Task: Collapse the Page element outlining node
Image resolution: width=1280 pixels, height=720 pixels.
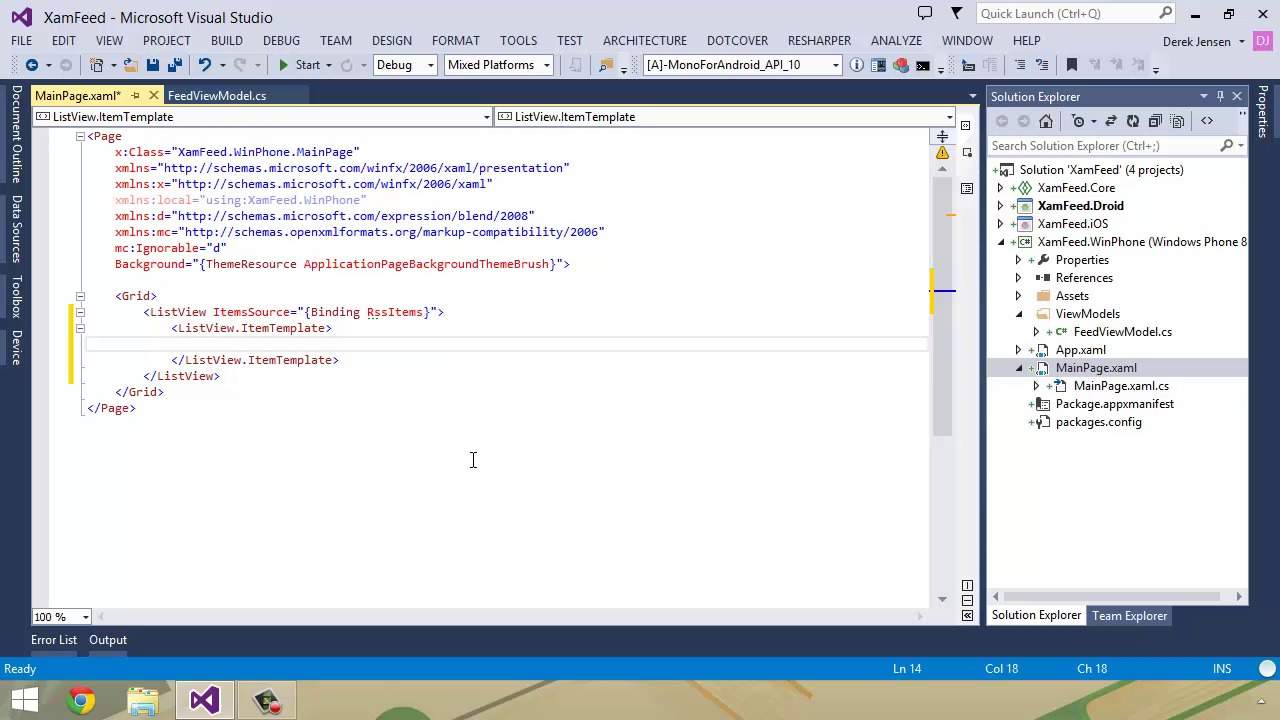Action: pyautogui.click(x=80, y=136)
